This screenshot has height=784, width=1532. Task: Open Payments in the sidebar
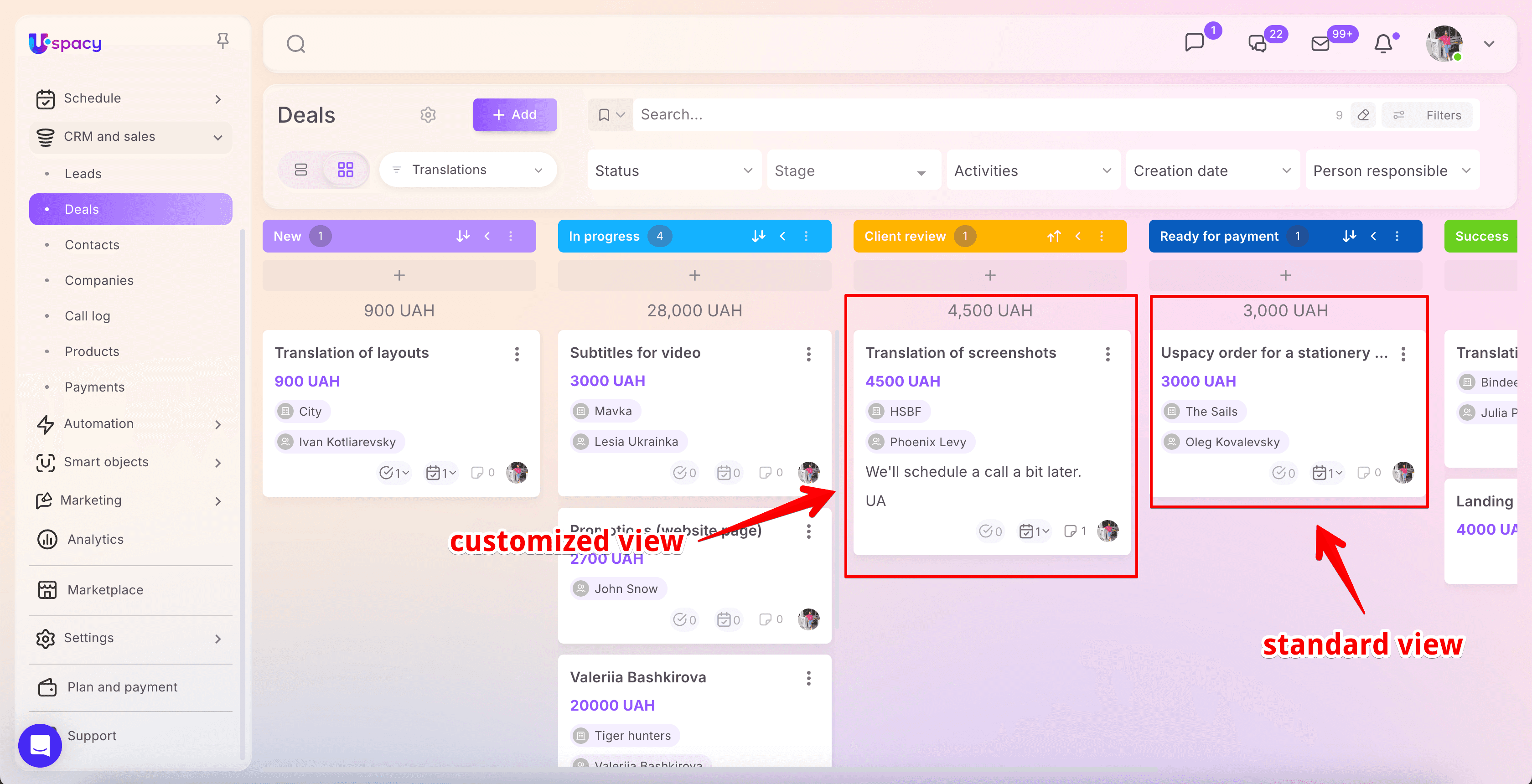click(x=94, y=387)
